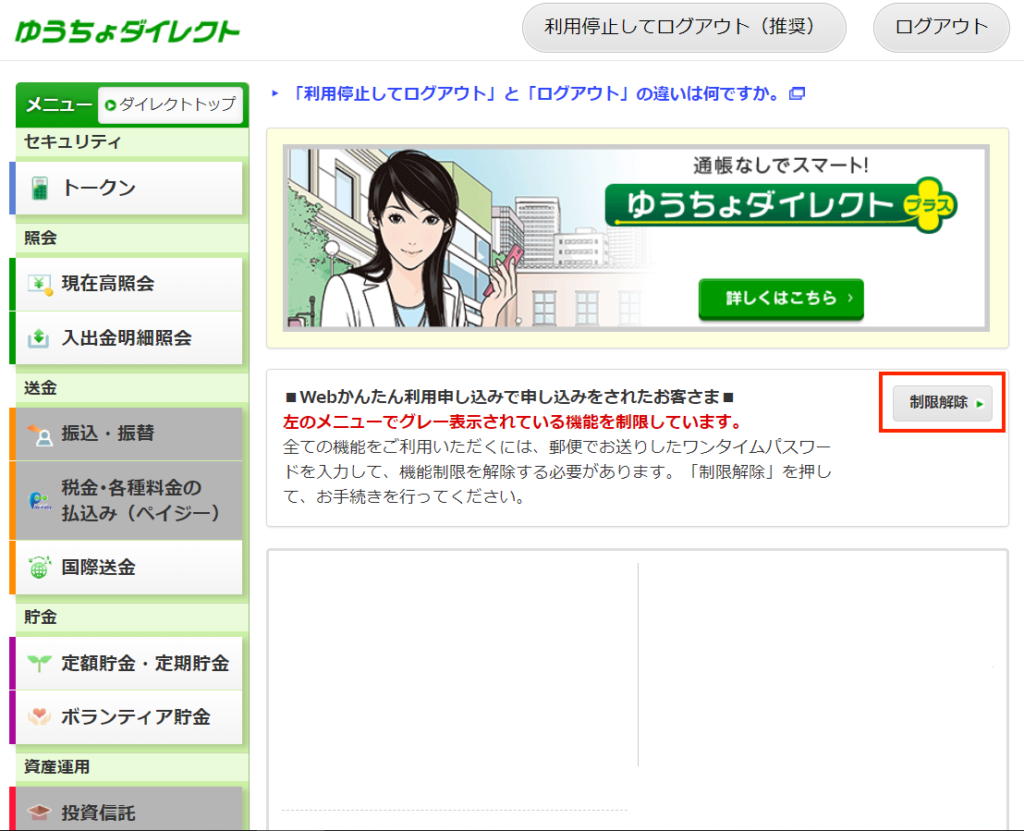Click the 振込・振替 transfer person icon

click(x=42, y=435)
